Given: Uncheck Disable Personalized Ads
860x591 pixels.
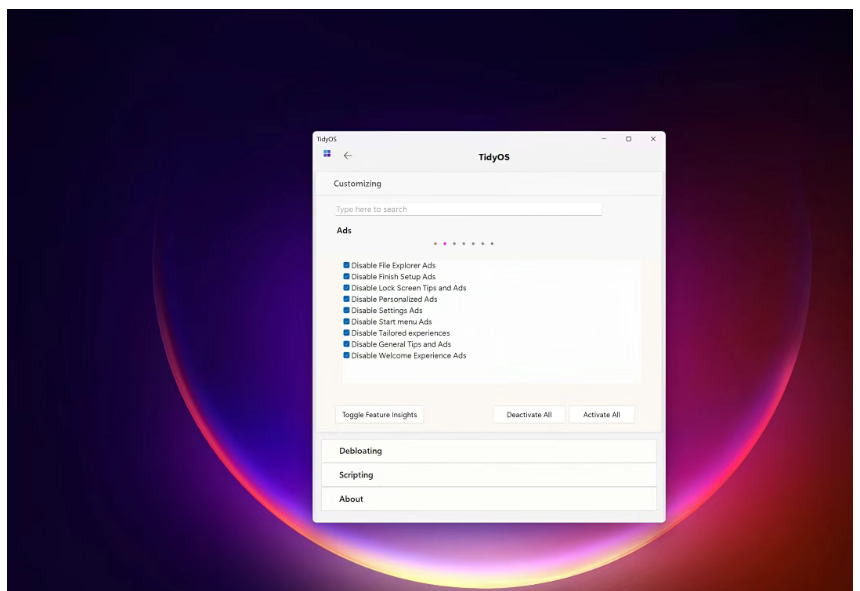Looking at the screenshot, I should (x=346, y=299).
